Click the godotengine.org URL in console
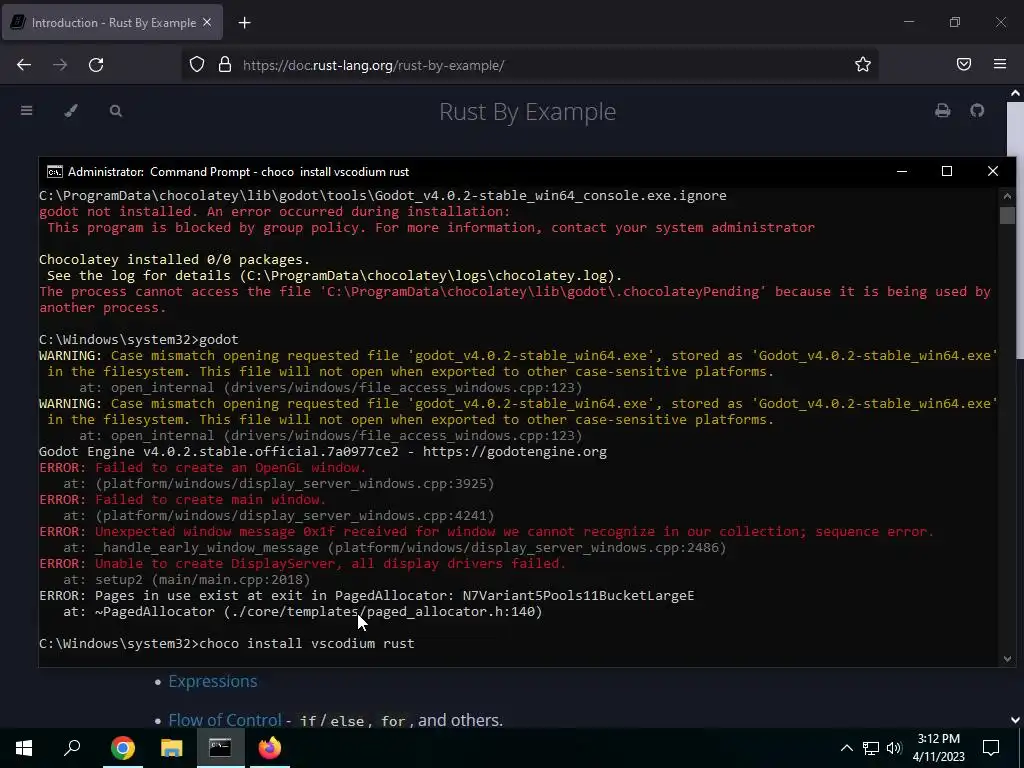Image resolution: width=1024 pixels, height=768 pixels. pyautogui.click(x=515, y=452)
